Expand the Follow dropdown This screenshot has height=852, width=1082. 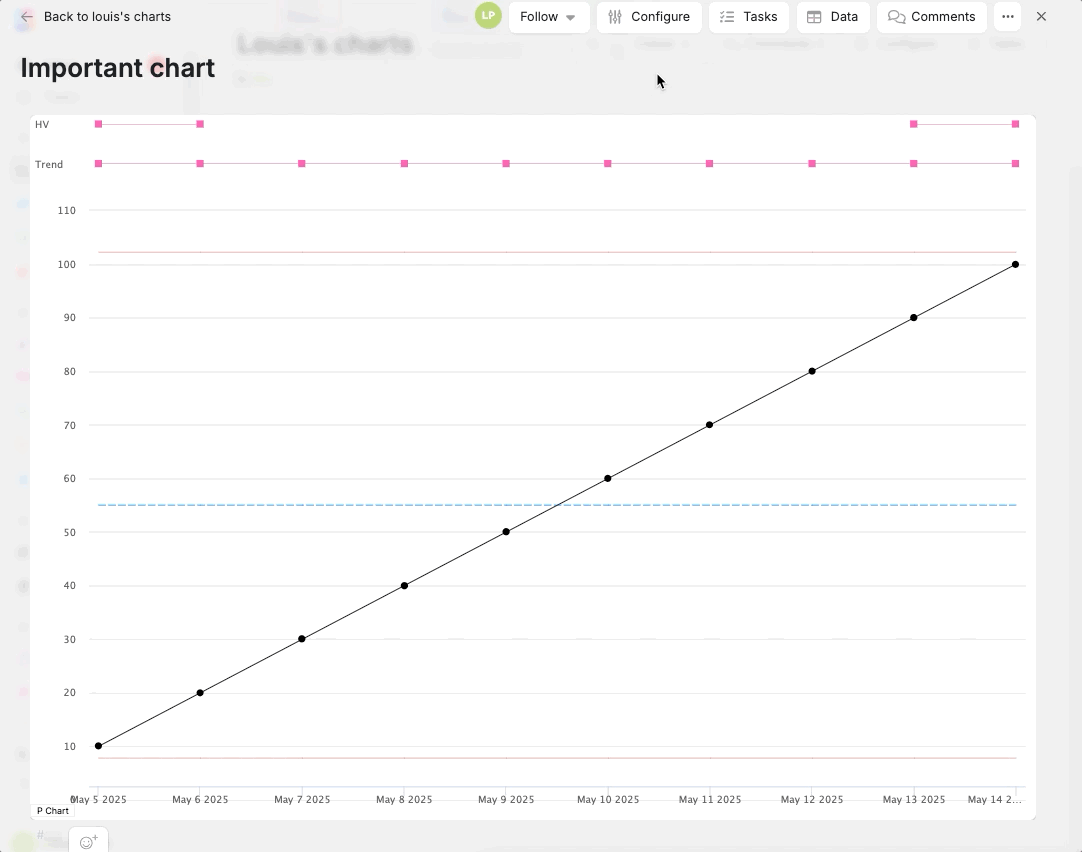(x=548, y=17)
